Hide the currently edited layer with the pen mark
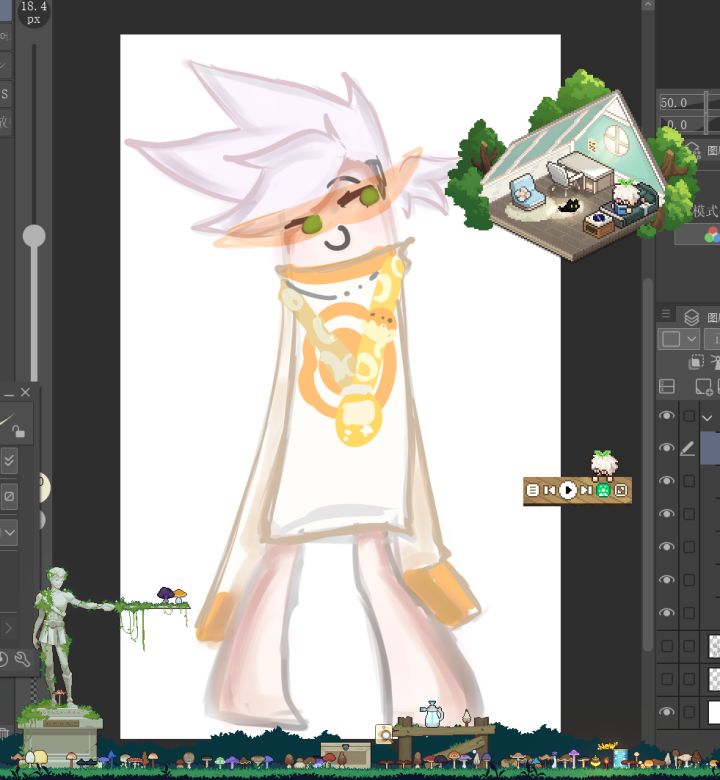The width and height of the screenshot is (720, 780). coord(667,448)
